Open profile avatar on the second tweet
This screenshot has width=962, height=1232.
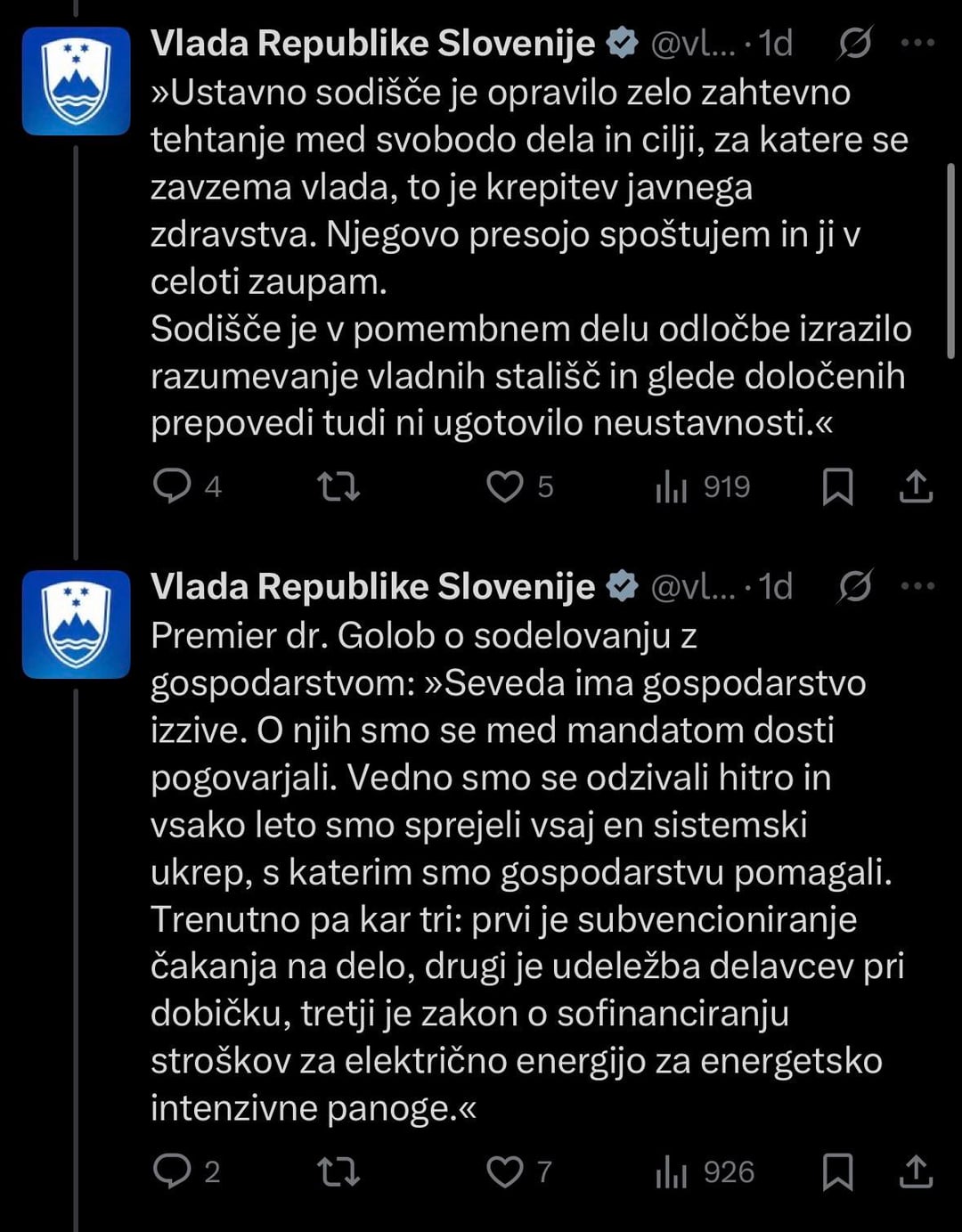coord(77,624)
